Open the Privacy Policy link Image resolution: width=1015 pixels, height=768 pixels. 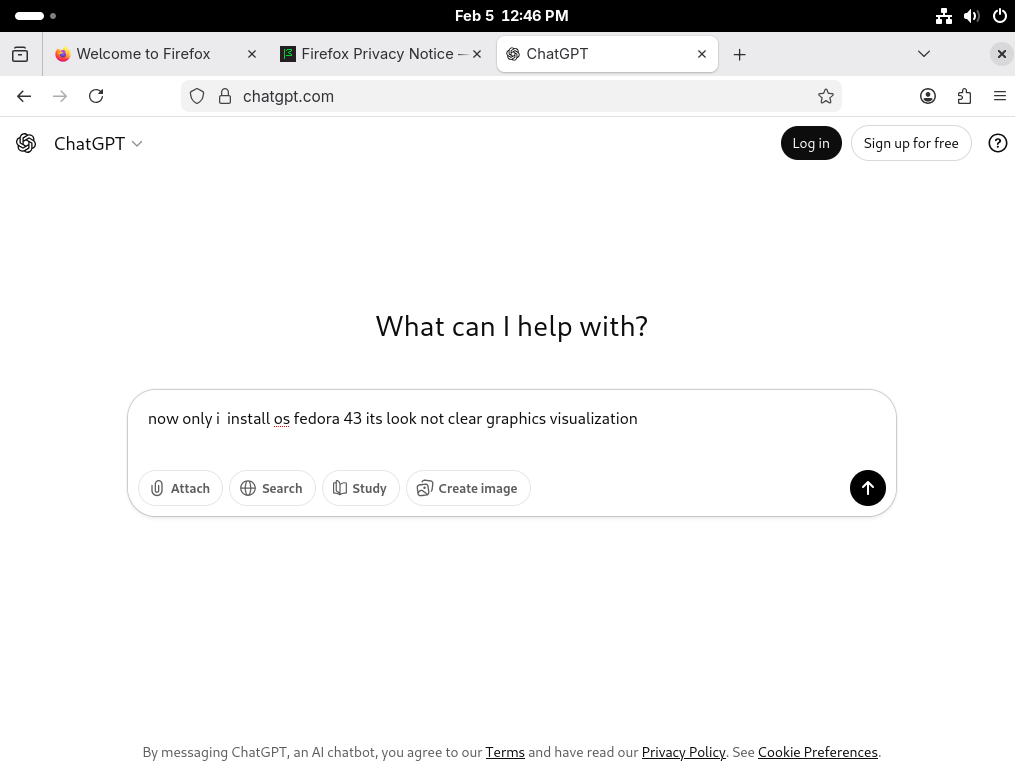point(683,752)
